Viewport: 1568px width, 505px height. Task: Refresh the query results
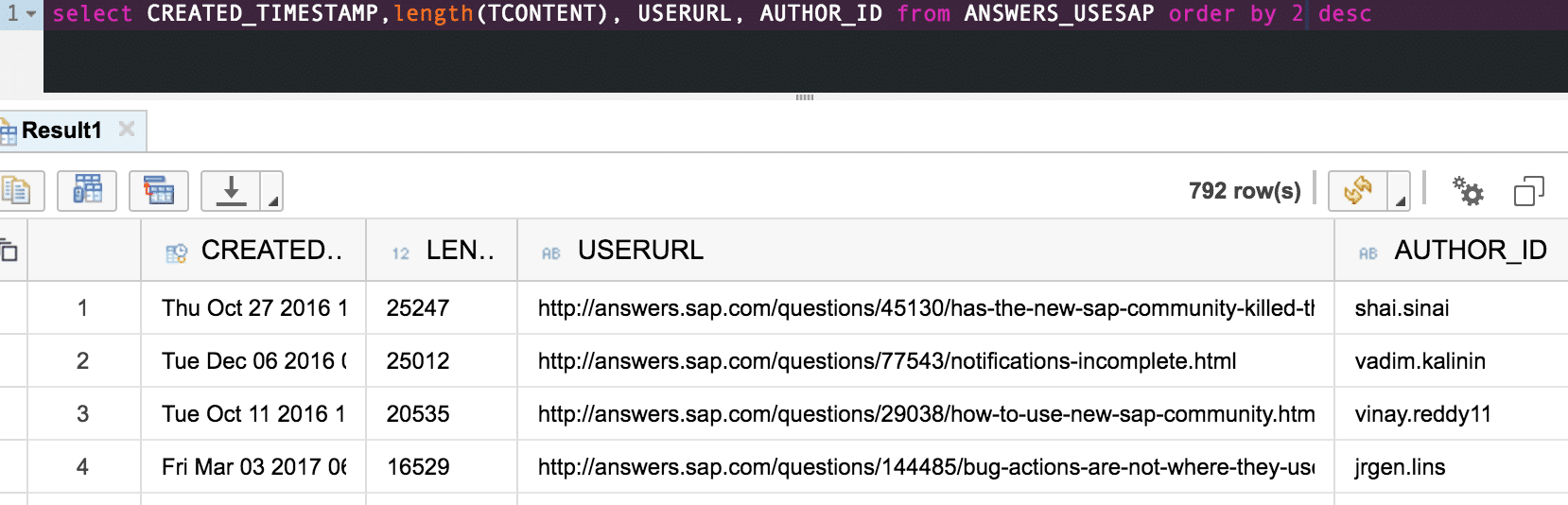point(1357,191)
